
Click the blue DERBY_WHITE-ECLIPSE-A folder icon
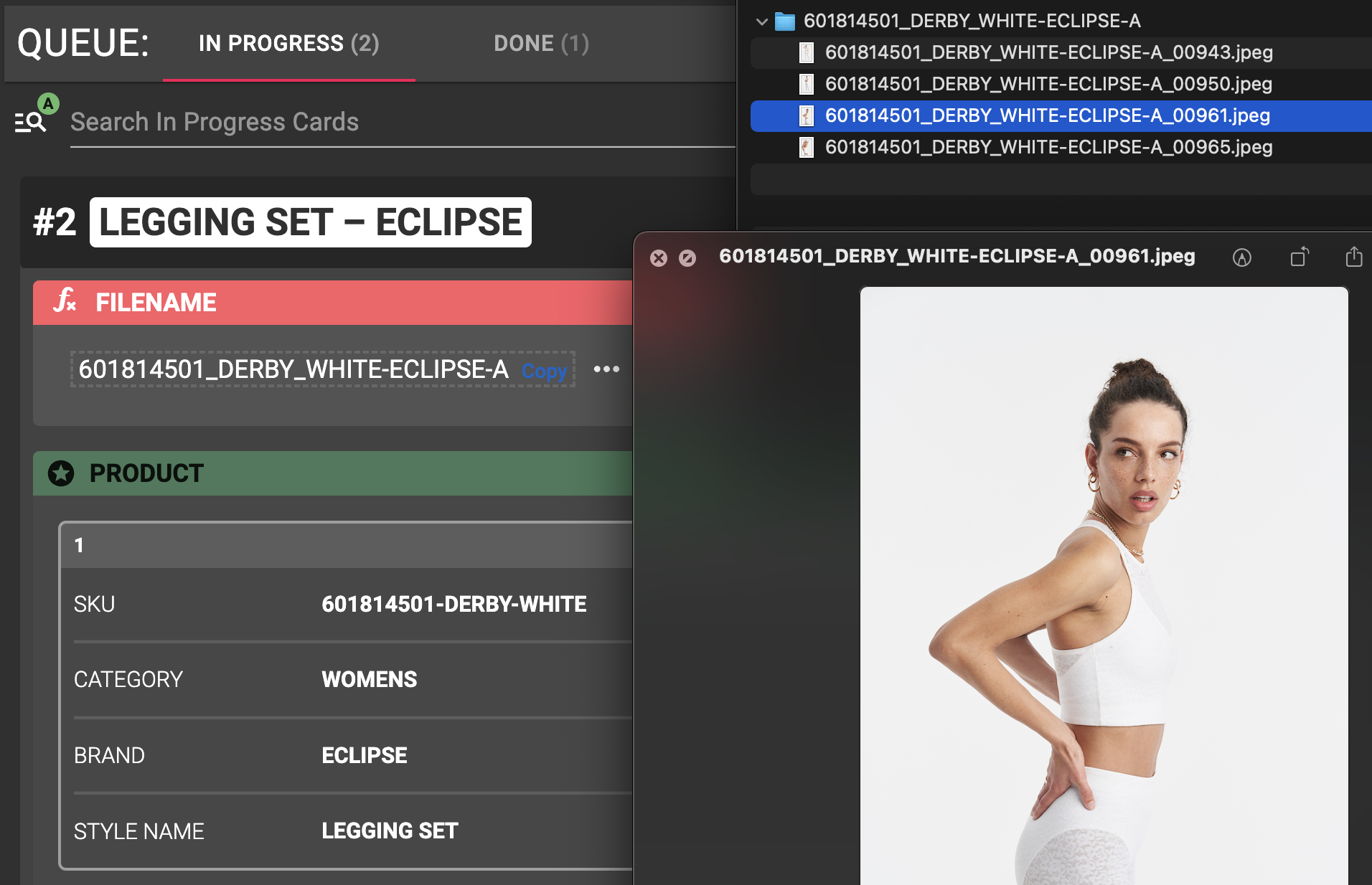[785, 22]
